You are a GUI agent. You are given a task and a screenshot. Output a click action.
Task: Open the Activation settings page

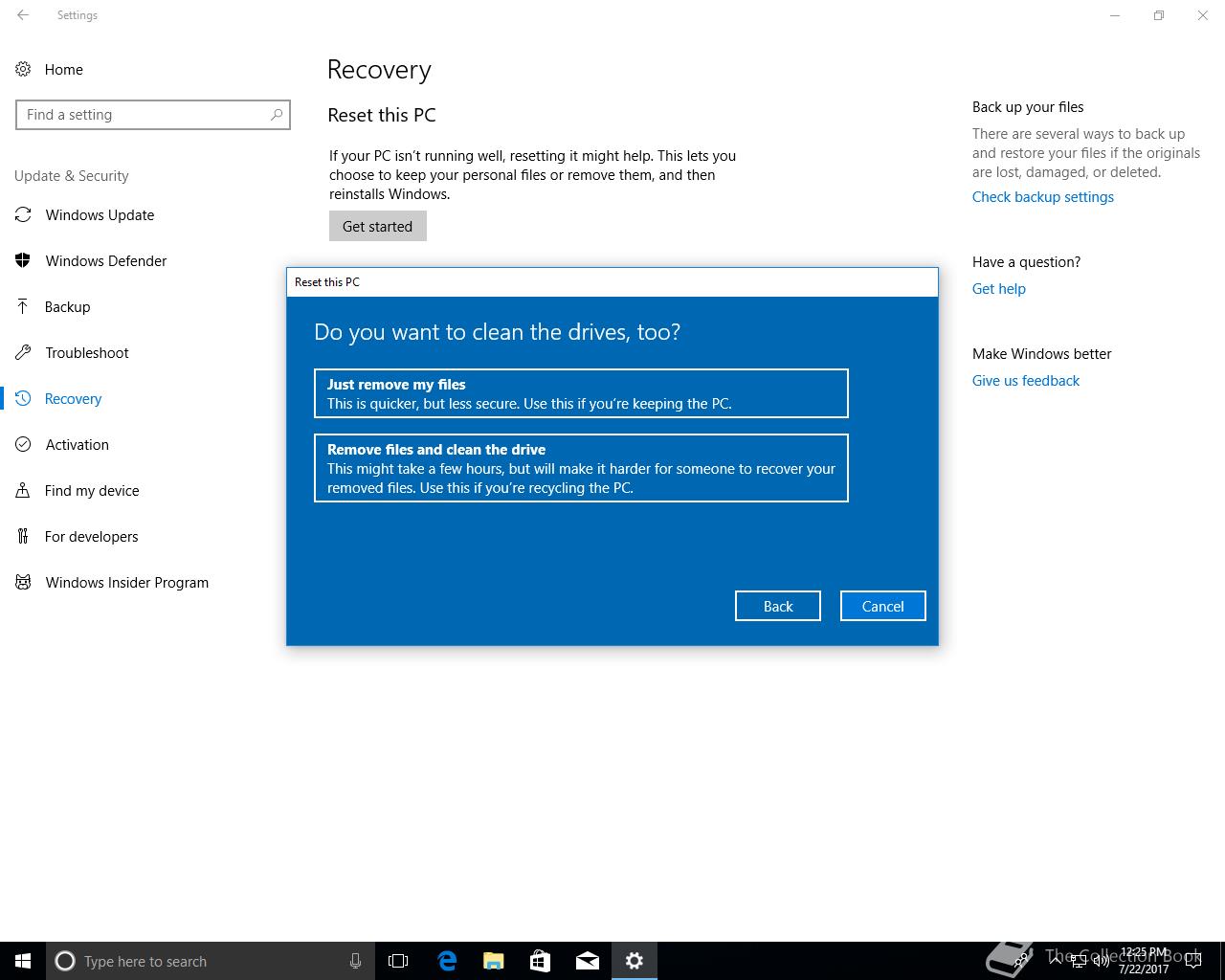(x=77, y=444)
